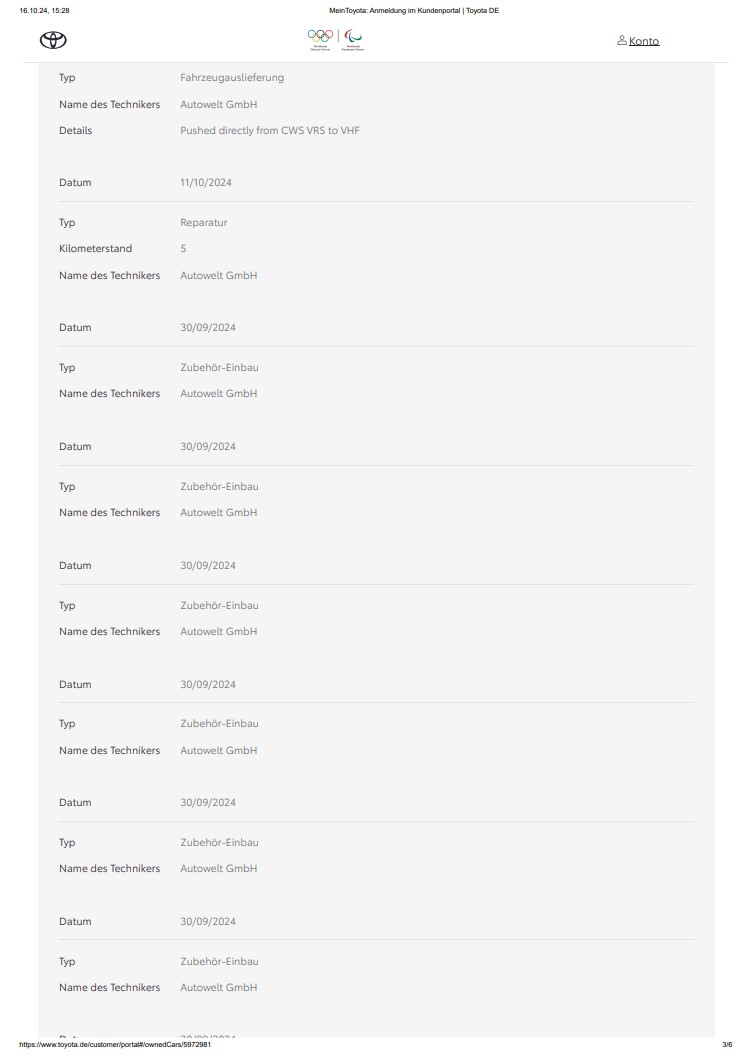This screenshot has height=1061, width=751.
Task: Open the Konto account link
Action: (x=643, y=41)
